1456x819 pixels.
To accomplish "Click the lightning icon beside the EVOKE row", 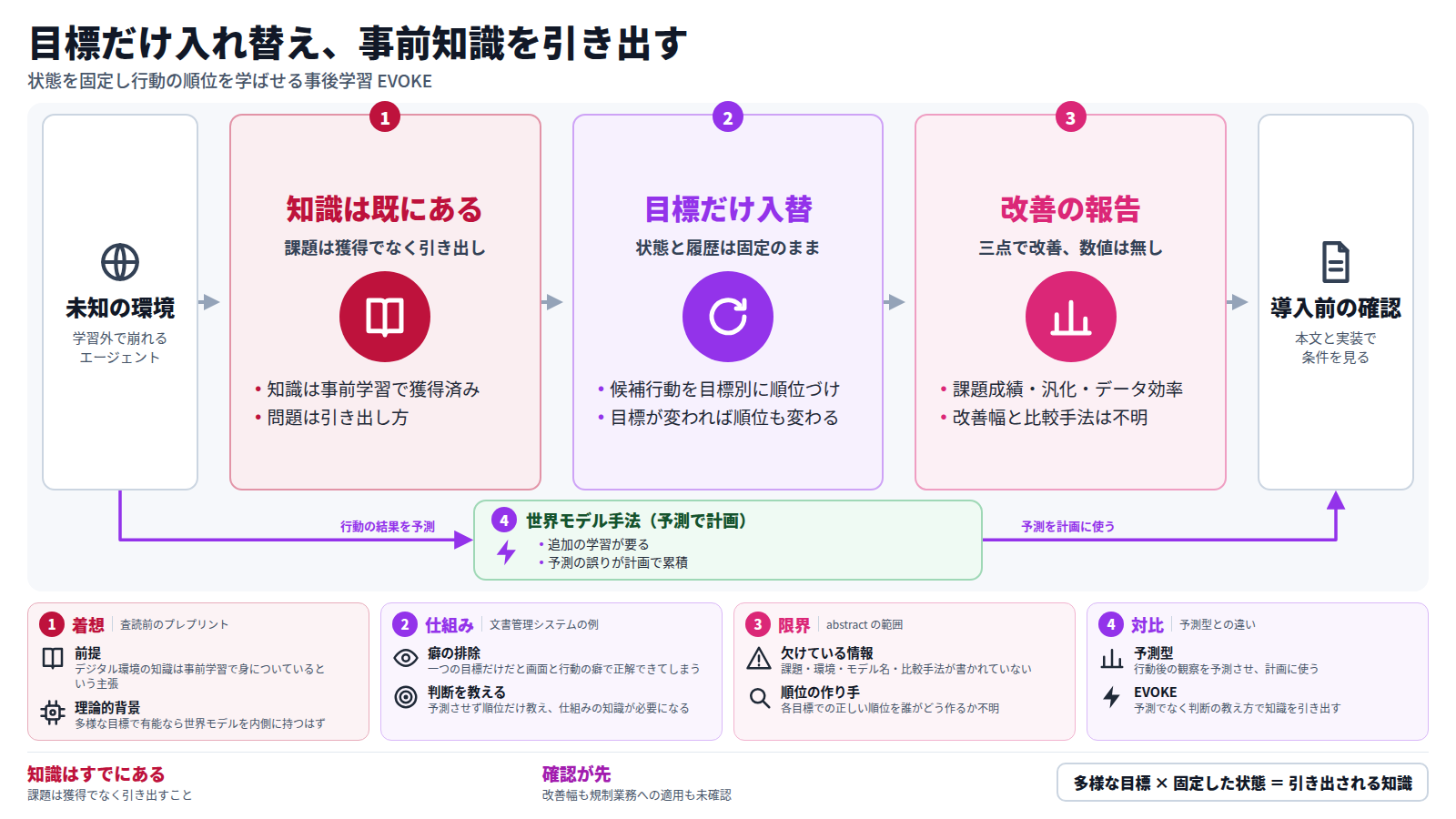I will pos(1112,697).
